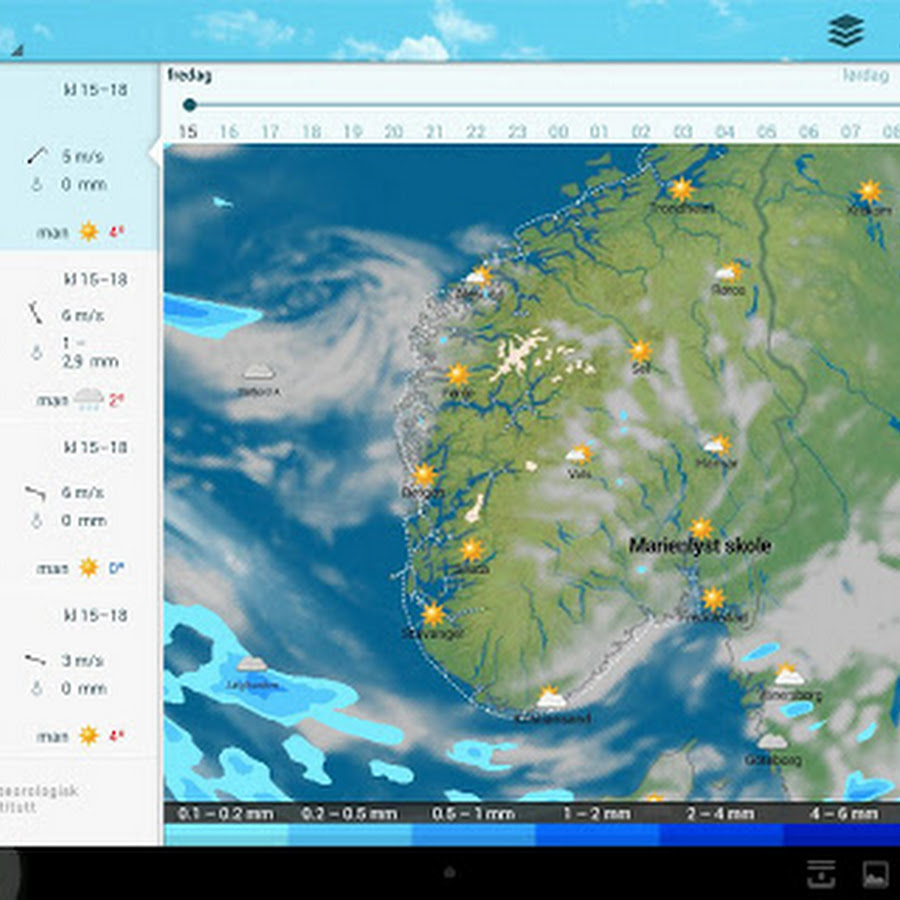
Task: Jump to hour 21 on the timeline
Action: point(435,132)
